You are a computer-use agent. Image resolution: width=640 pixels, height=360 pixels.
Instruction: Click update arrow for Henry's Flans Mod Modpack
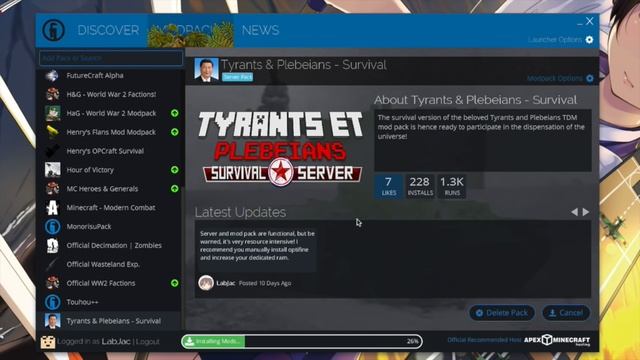[175, 132]
